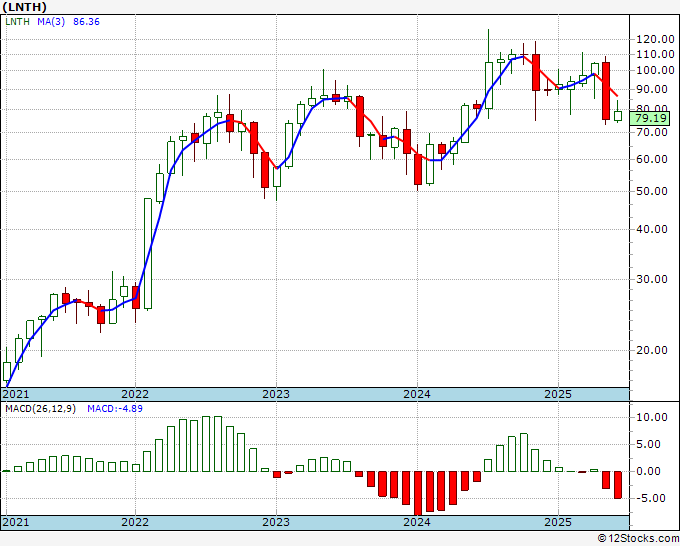The height and width of the screenshot is (546, 680).
Task: Click 2022 on the price chart timeline
Action: pyautogui.click(x=135, y=394)
